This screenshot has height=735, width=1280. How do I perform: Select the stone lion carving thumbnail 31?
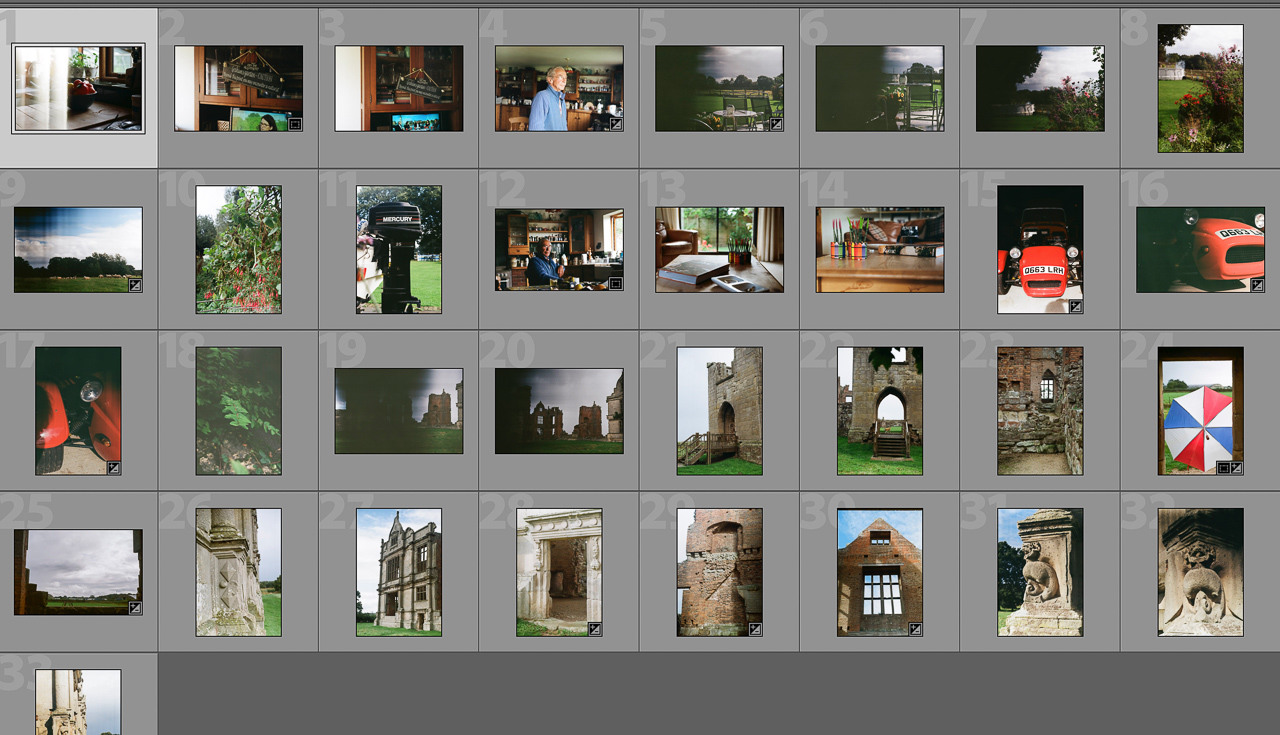pyautogui.click(x=1039, y=571)
